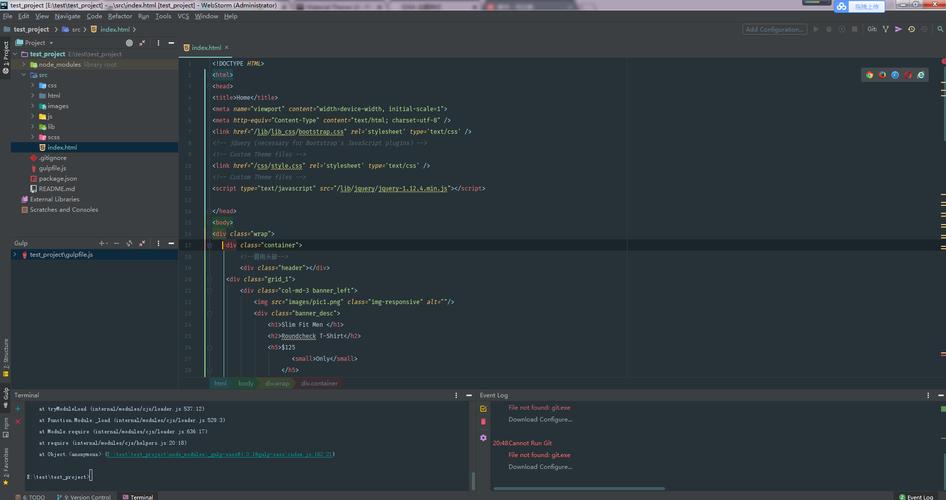The width and height of the screenshot is (946, 500).
Task: Hide the Terminal panel
Action: point(469,395)
